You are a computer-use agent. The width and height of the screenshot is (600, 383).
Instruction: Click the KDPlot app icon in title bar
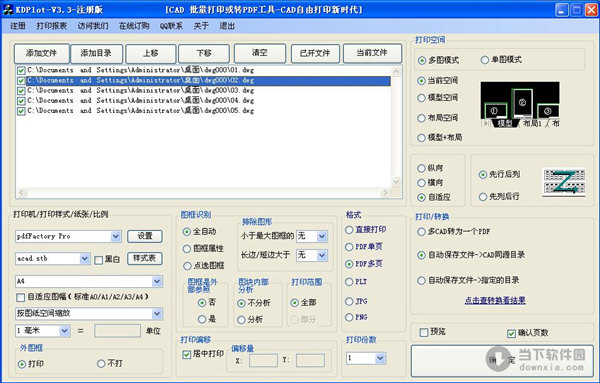tap(8, 10)
